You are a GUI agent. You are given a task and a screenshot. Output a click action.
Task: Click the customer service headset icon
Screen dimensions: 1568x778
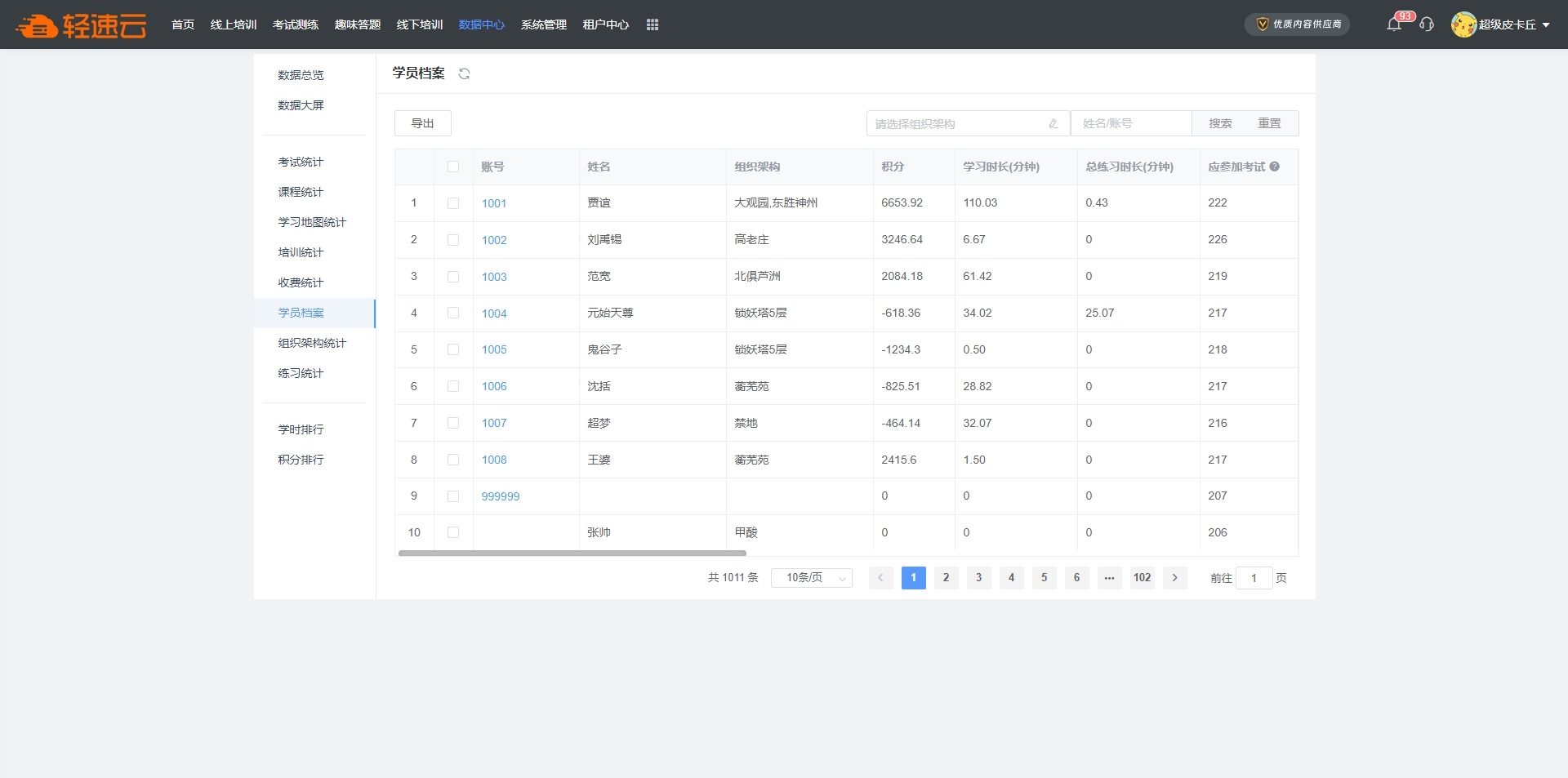coord(1427,24)
